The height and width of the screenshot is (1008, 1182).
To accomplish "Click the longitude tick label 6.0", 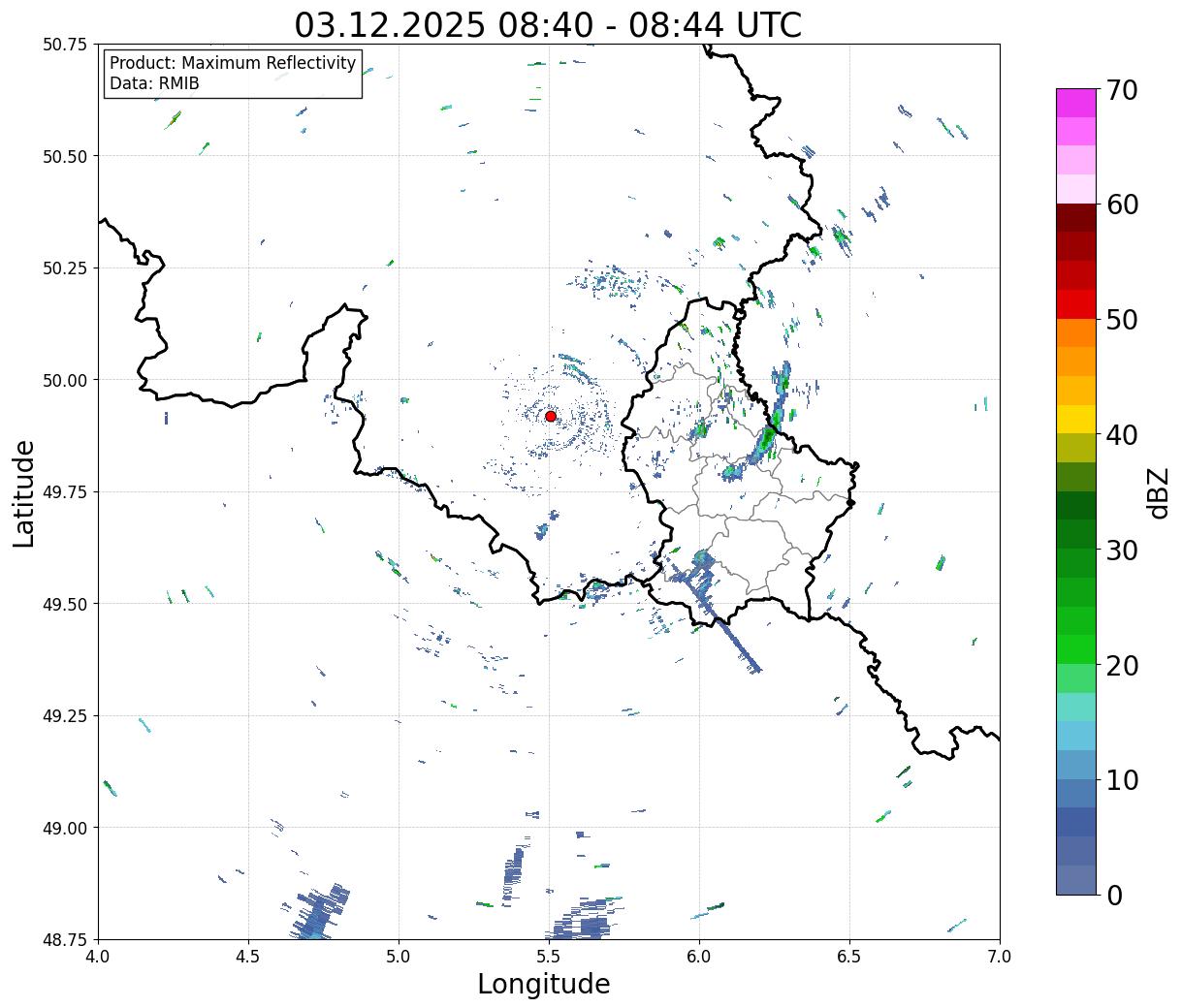I will pos(699,957).
